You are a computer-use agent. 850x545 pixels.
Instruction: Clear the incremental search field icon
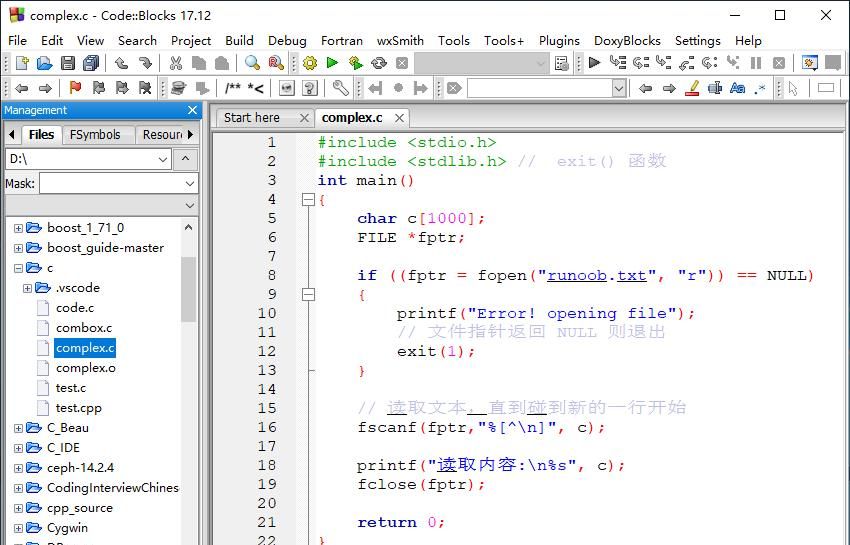pos(454,88)
